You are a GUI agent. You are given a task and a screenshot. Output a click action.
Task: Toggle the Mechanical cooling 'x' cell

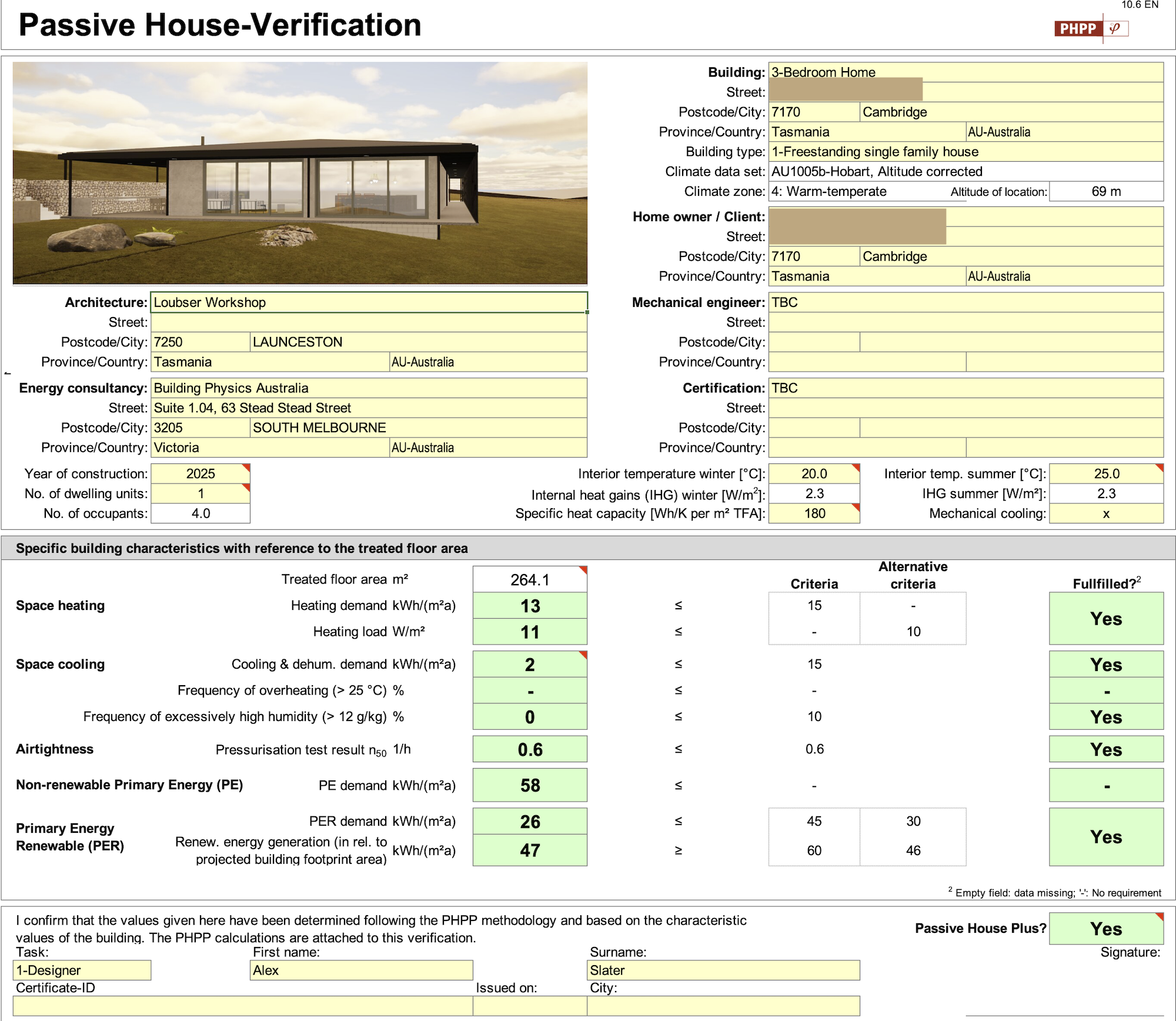click(x=1106, y=513)
